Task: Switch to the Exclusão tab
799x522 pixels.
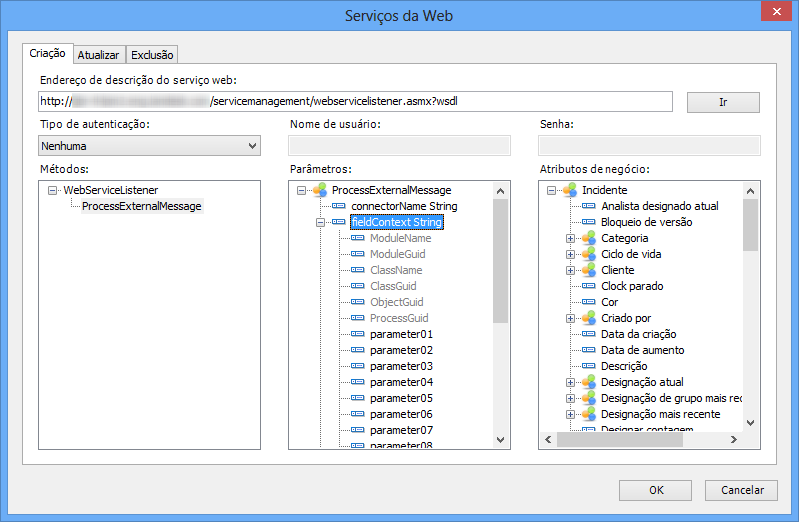Action: (x=152, y=55)
